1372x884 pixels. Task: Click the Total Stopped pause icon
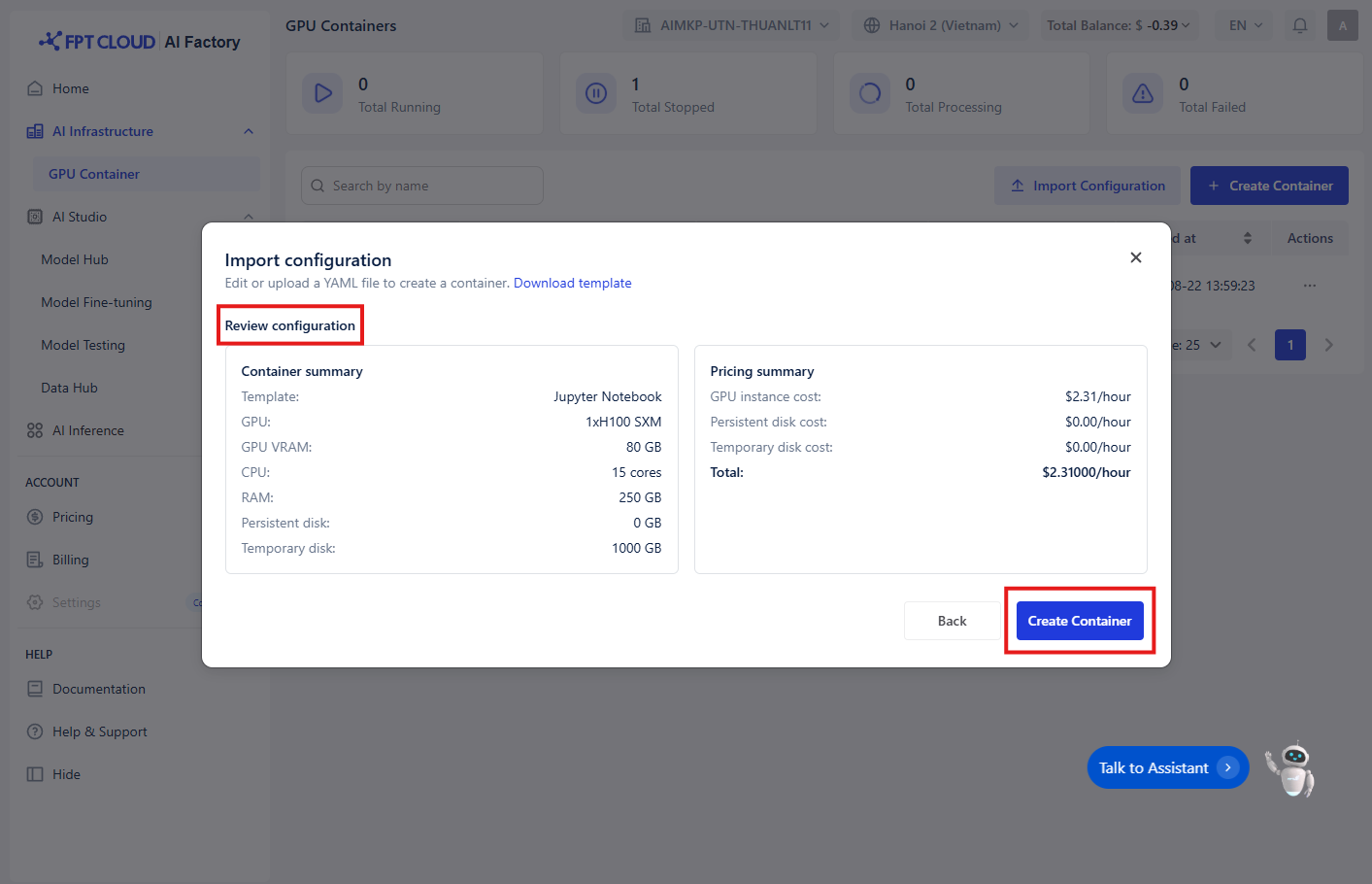coord(596,93)
